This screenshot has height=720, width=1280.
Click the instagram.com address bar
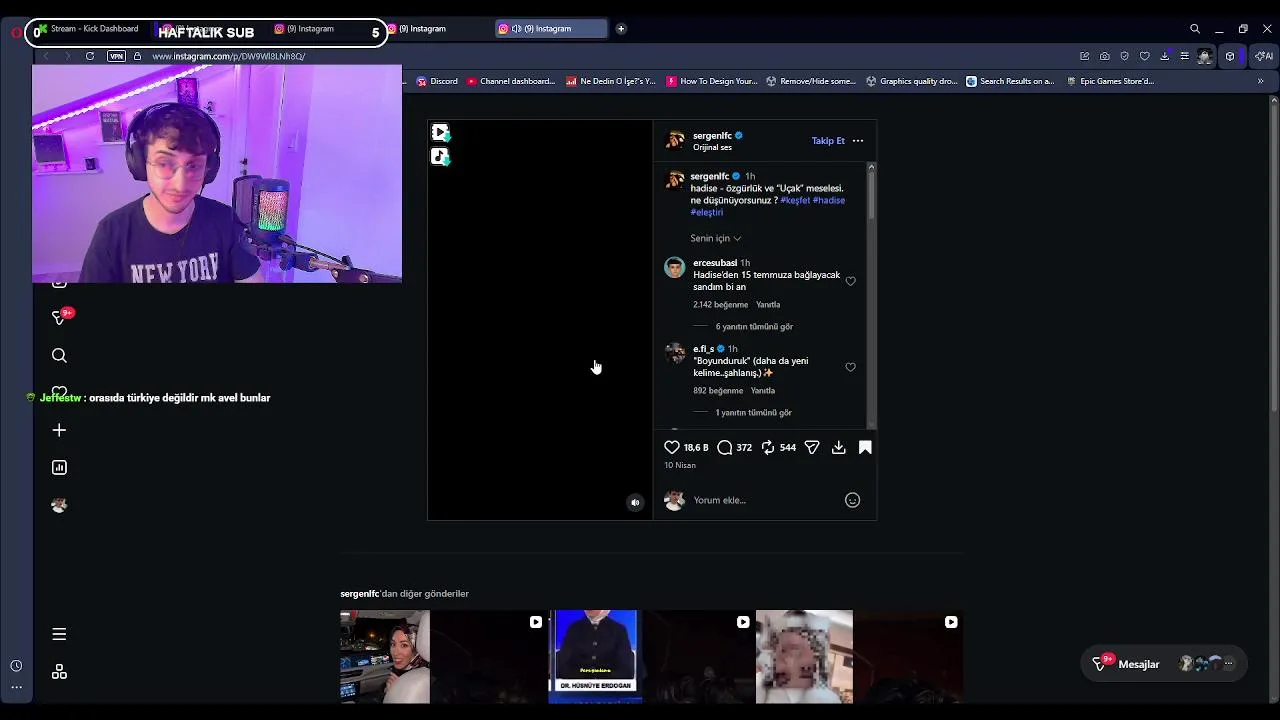(x=228, y=56)
